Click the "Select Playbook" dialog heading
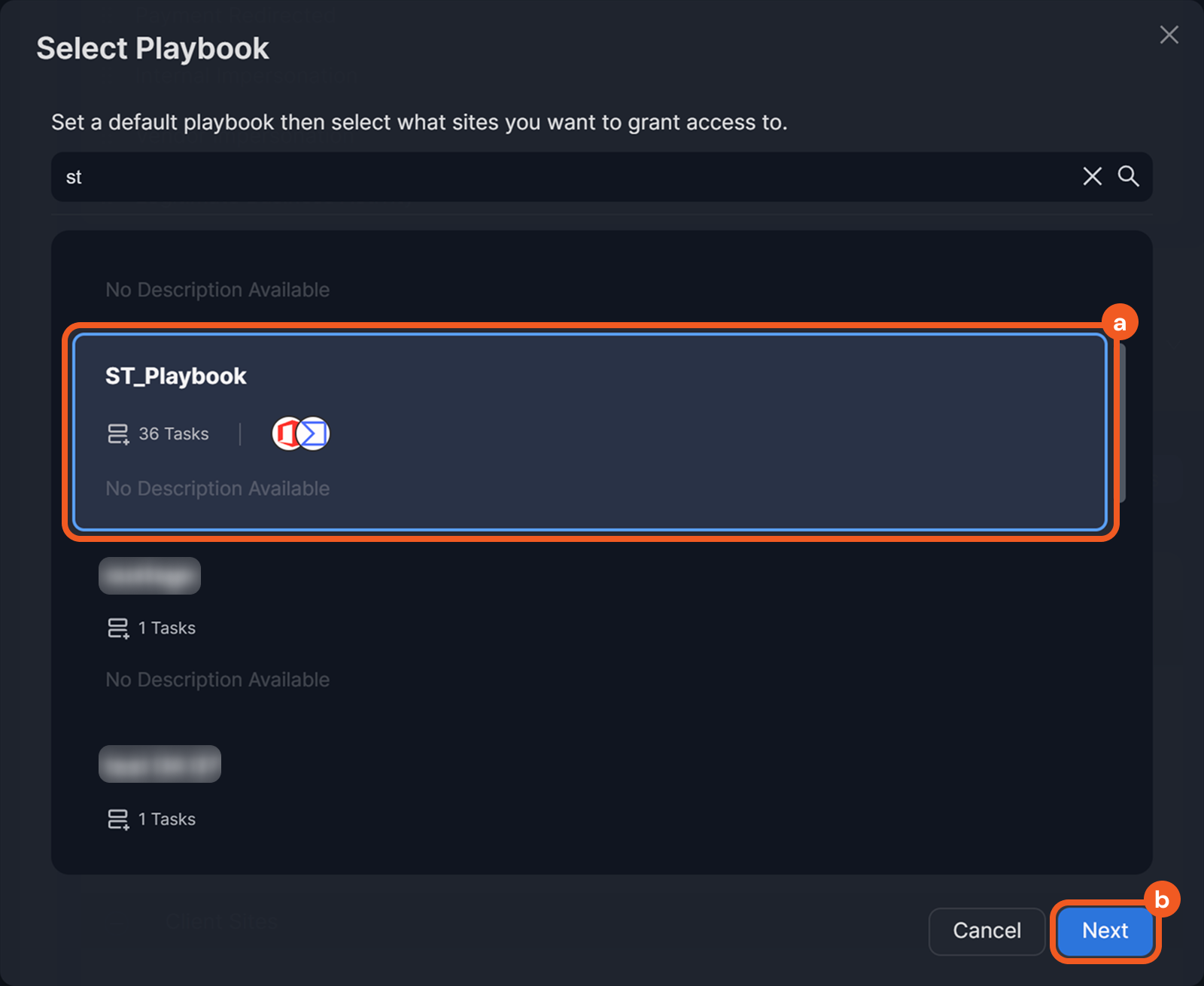This screenshot has width=1204, height=986. pyautogui.click(x=153, y=49)
